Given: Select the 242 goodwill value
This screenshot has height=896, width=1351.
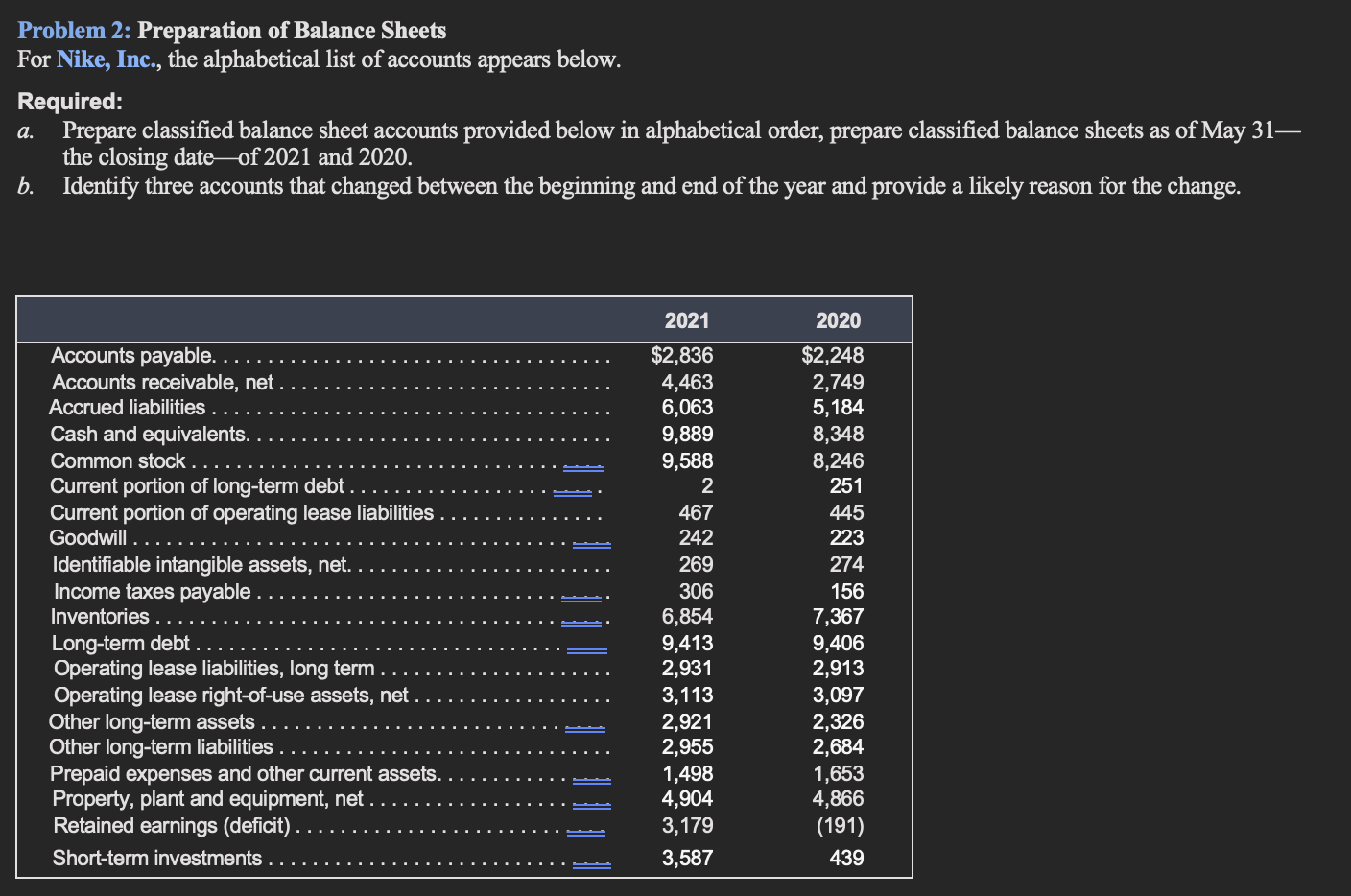Looking at the screenshot, I should 697,538.
